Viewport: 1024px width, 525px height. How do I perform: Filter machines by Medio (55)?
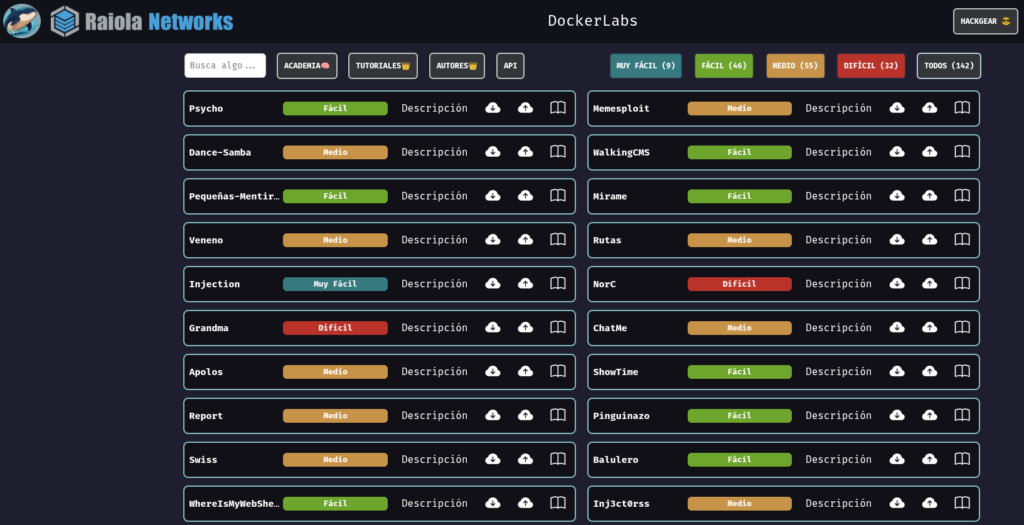point(795,65)
